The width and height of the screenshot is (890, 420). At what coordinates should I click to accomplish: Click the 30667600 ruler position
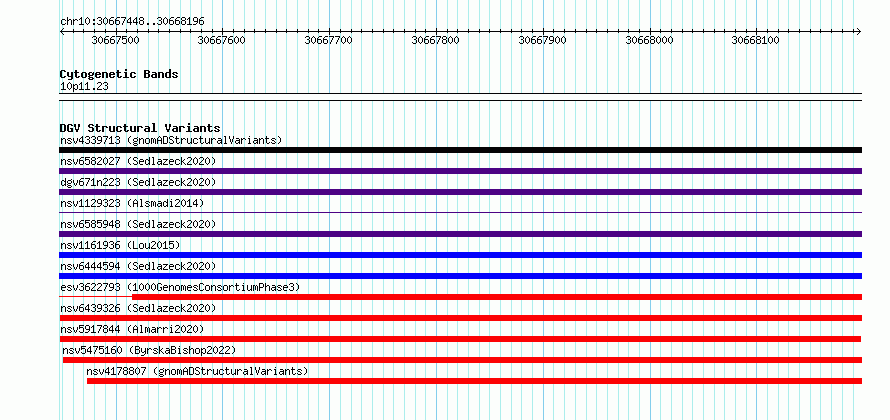tap(221, 40)
